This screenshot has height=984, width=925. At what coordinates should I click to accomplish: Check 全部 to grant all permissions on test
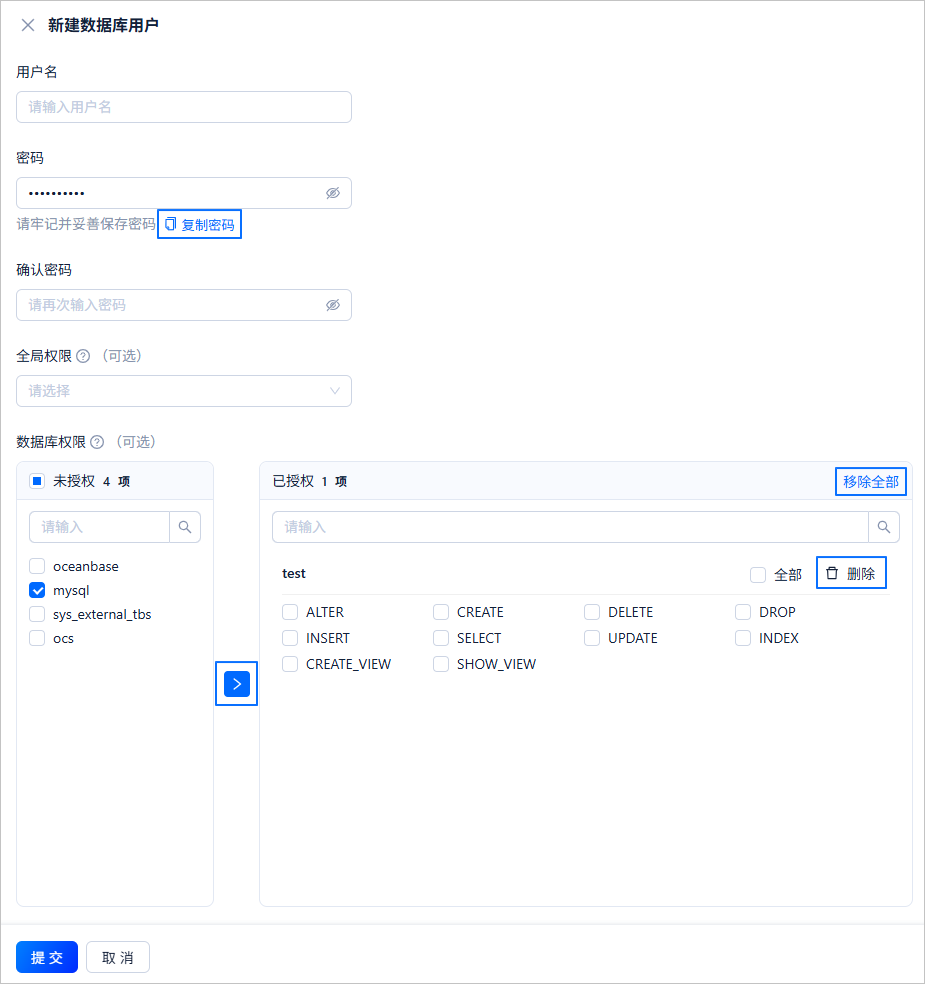[757, 573]
